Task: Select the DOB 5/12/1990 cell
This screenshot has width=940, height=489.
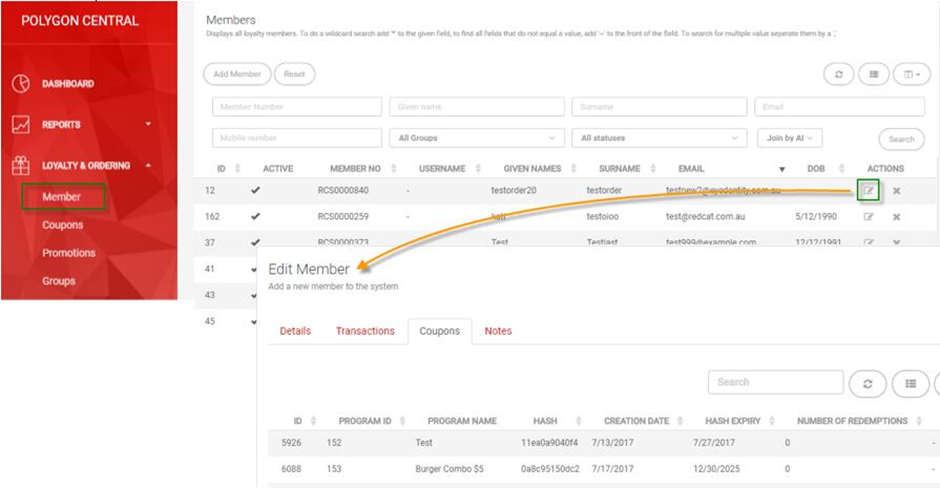Action: tap(816, 217)
